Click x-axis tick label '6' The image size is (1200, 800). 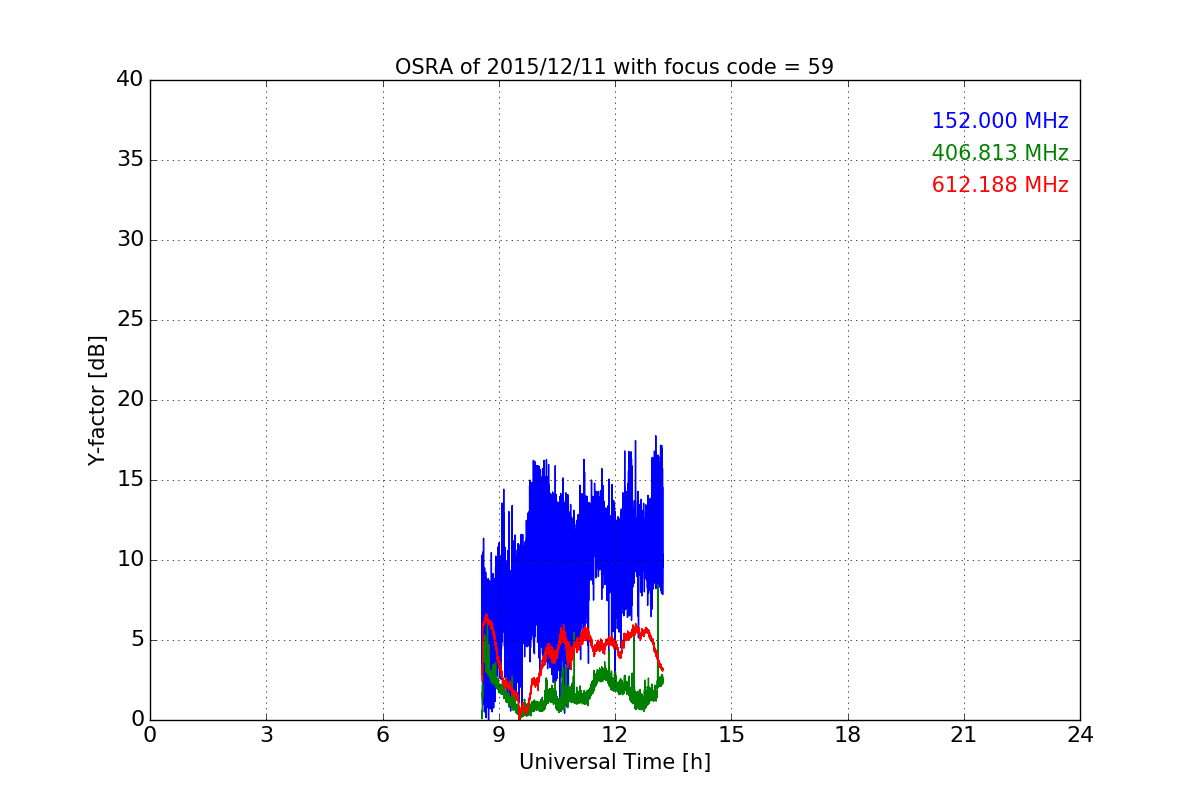tap(382, 735)
